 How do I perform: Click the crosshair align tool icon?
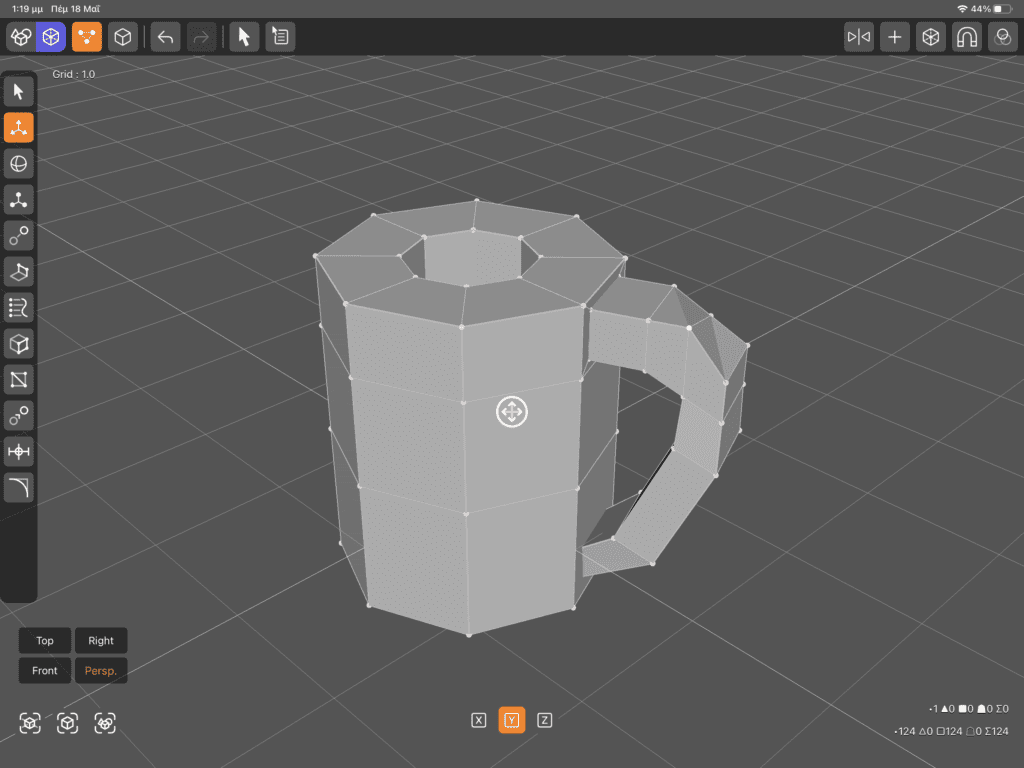tap(19, 452)
